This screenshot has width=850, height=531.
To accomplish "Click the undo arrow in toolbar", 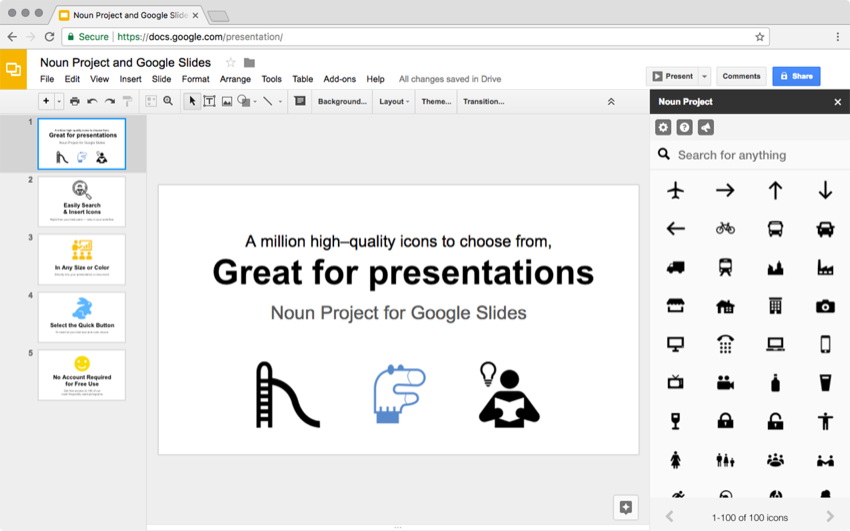I will 92,101.
